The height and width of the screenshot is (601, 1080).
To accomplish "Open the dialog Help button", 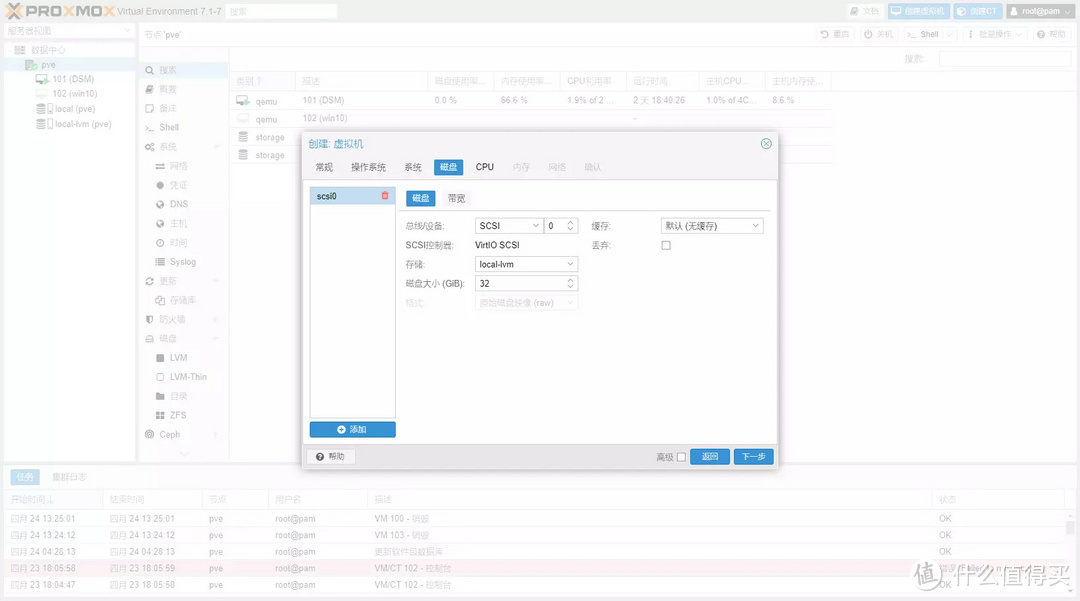I will coord(331,456).
